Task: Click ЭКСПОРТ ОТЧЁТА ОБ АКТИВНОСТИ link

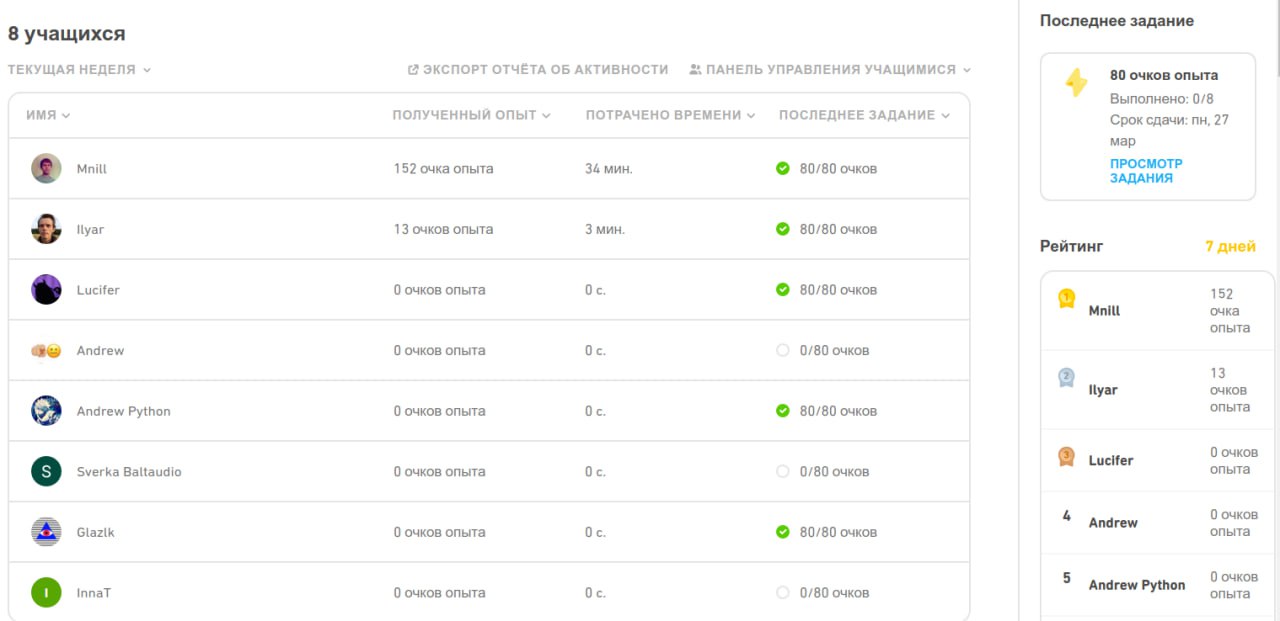Action: [x=545, y=70]
